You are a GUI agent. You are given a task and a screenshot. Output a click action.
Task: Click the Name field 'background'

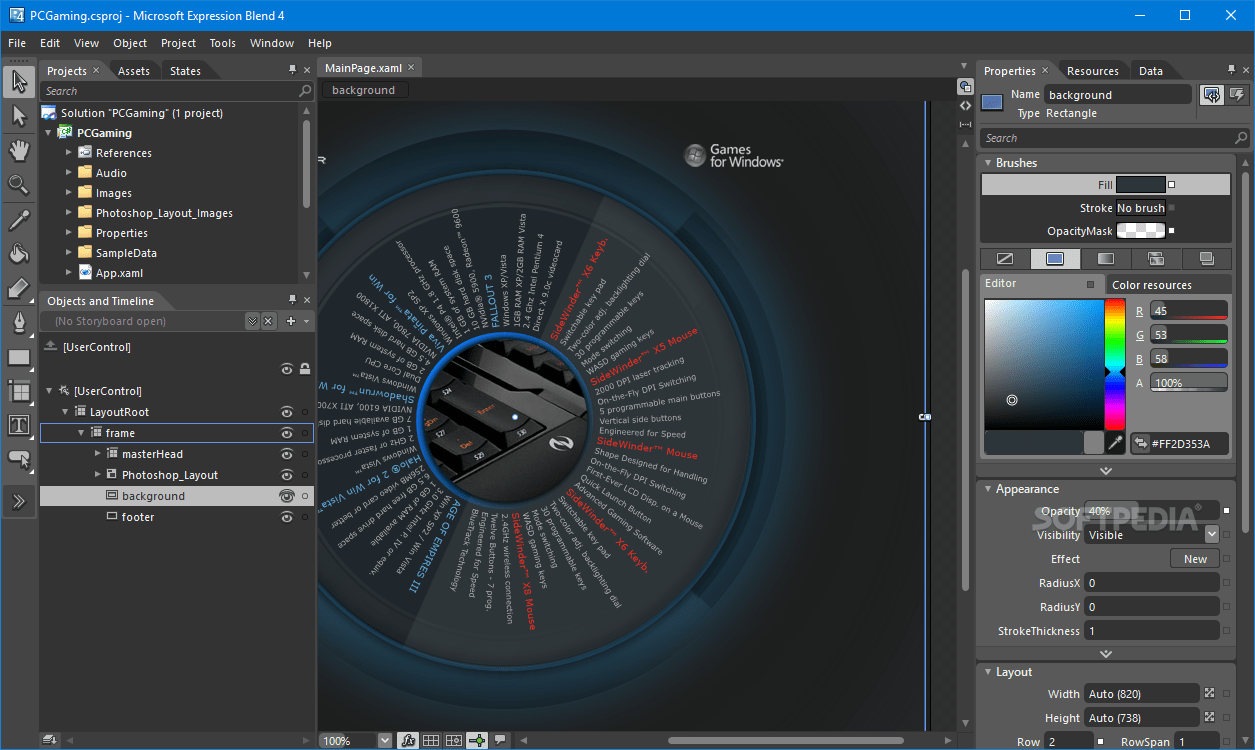[x=1118, y=95]
